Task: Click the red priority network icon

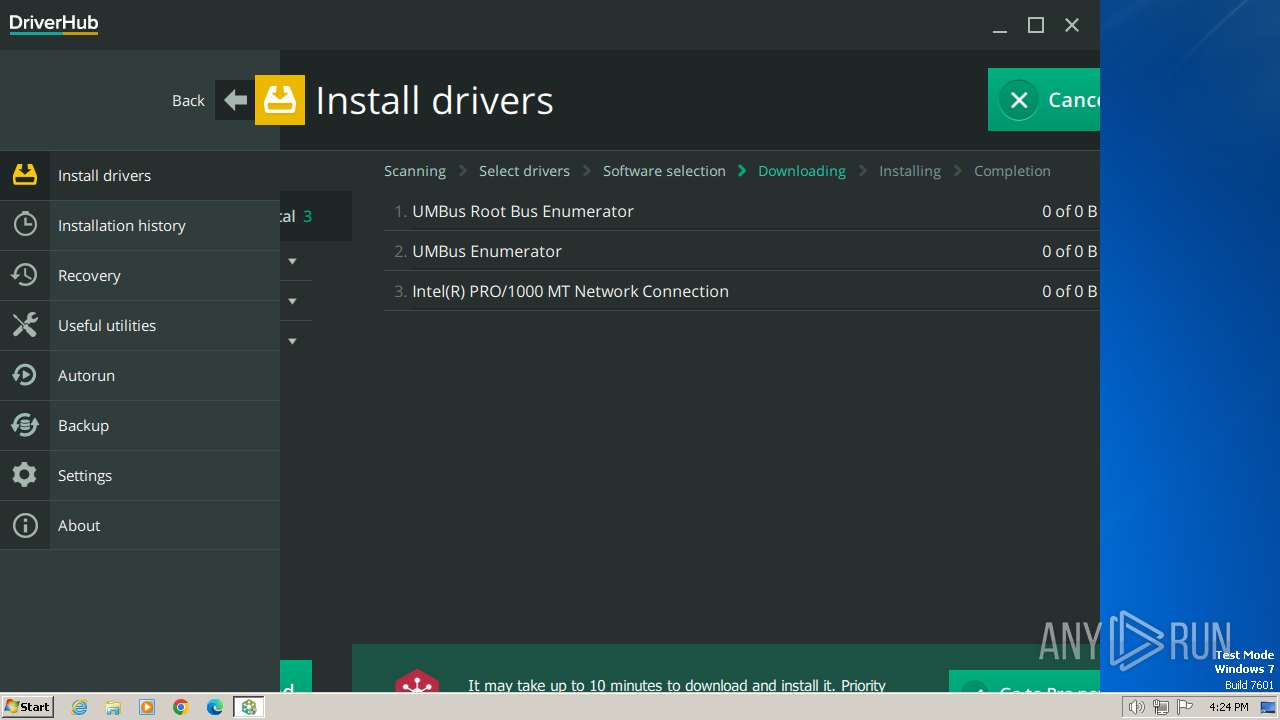Action: pos(417,682)
